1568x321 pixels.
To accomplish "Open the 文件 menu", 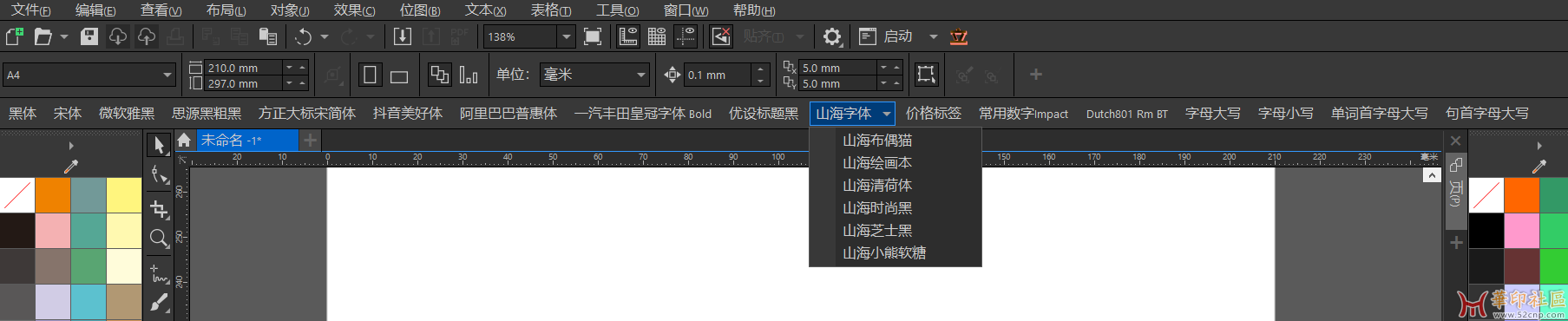I will (x=30, y=10).
